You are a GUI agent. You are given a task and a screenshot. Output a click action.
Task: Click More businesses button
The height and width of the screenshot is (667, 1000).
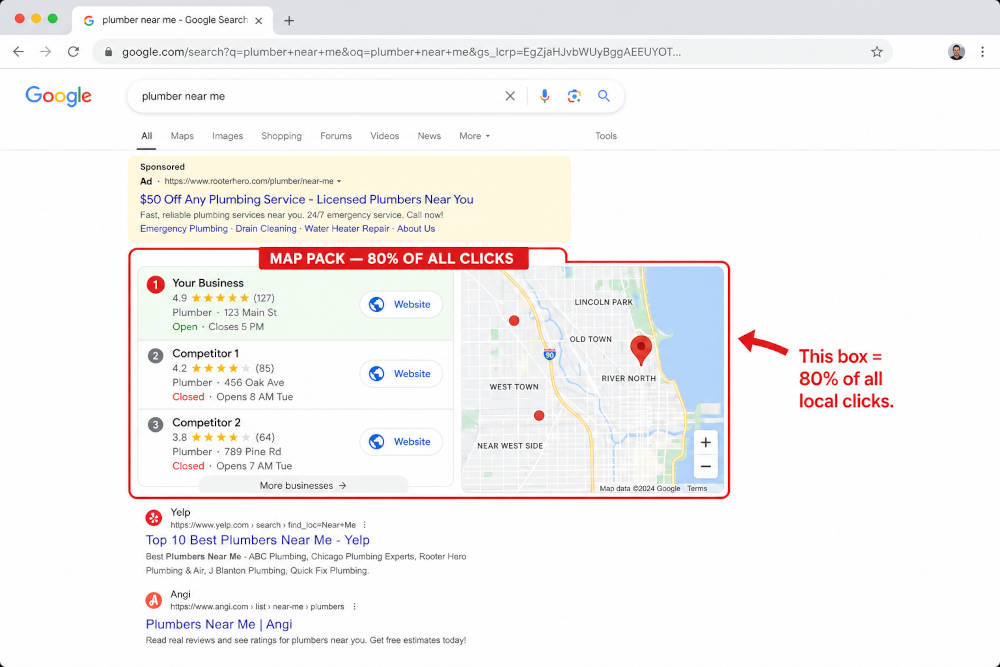[303, 485]
